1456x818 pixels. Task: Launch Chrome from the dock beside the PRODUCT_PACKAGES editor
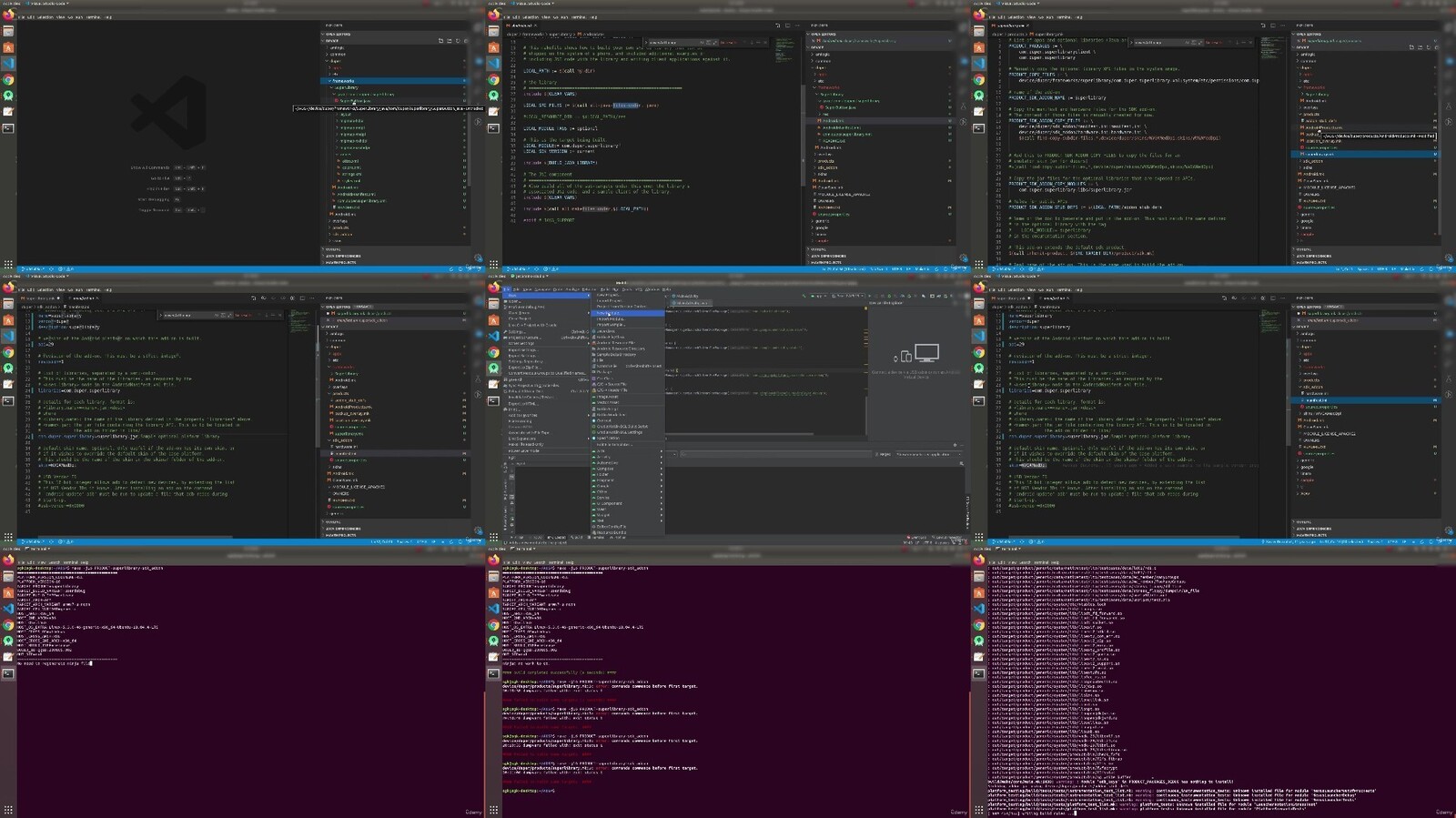tap(979, 80)
